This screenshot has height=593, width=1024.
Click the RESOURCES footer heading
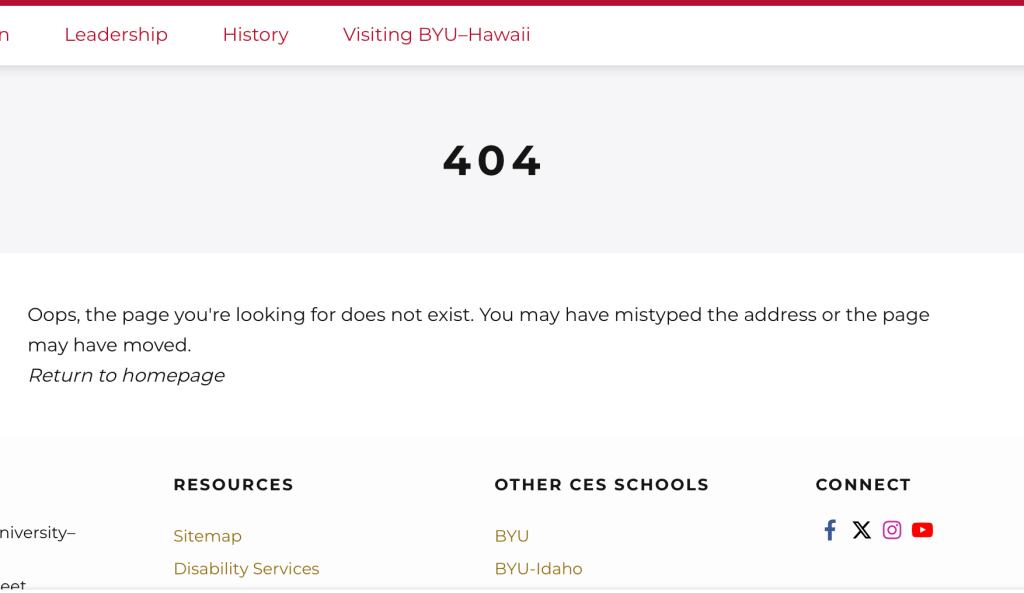coord(233,485)
